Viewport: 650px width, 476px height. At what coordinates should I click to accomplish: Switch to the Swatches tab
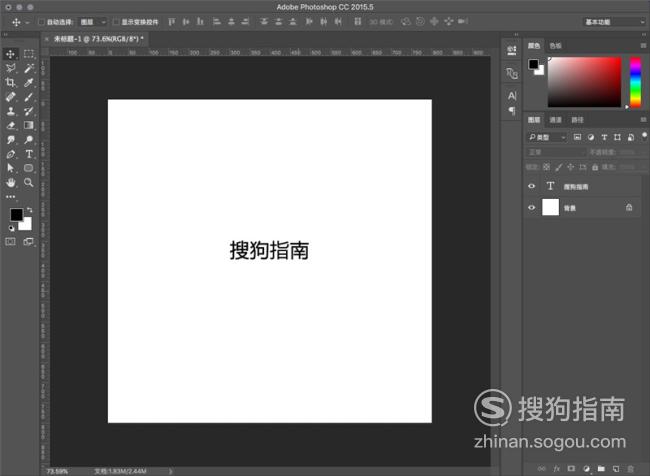555,46
